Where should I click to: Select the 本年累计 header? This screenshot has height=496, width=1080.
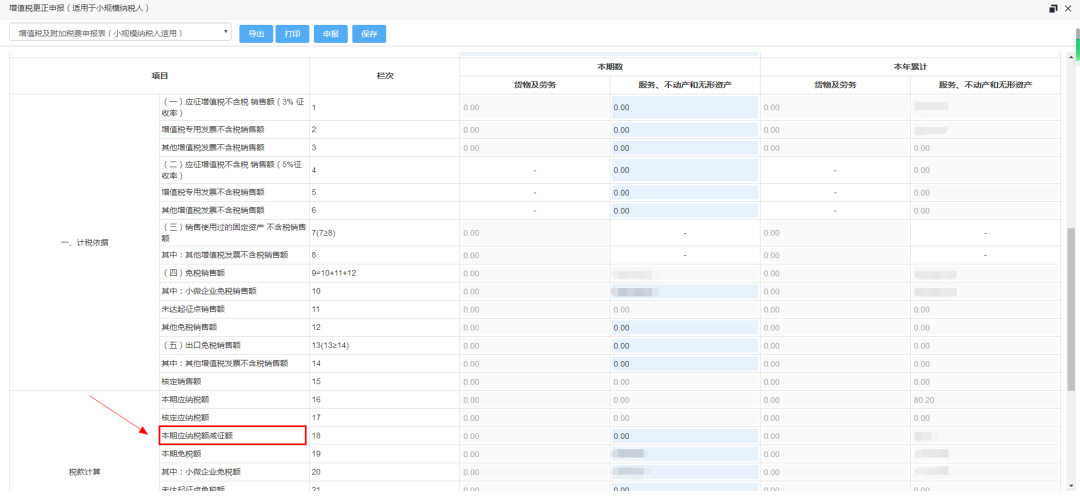(x=911, y=67)
